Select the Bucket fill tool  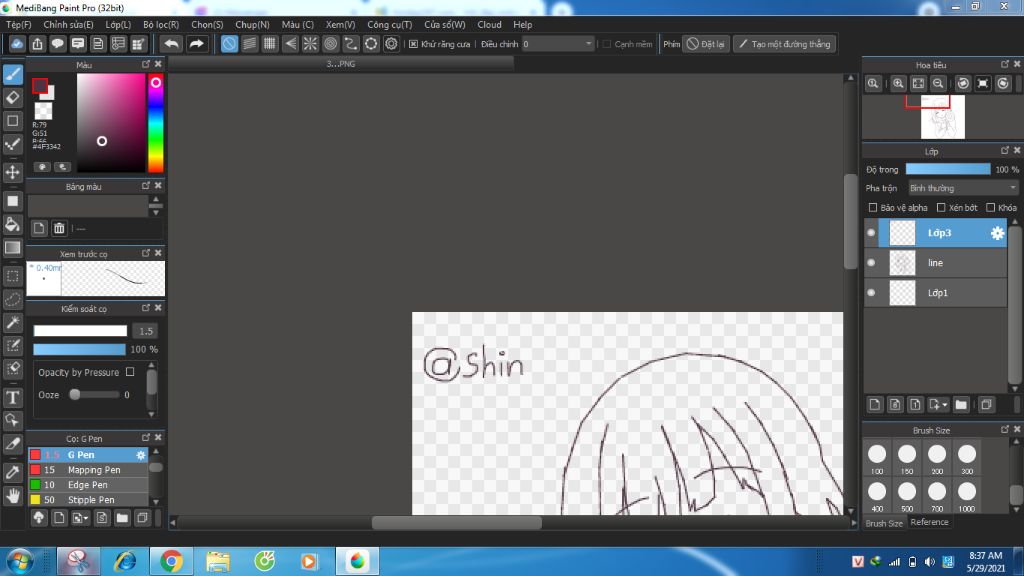[x=12, y=224]
